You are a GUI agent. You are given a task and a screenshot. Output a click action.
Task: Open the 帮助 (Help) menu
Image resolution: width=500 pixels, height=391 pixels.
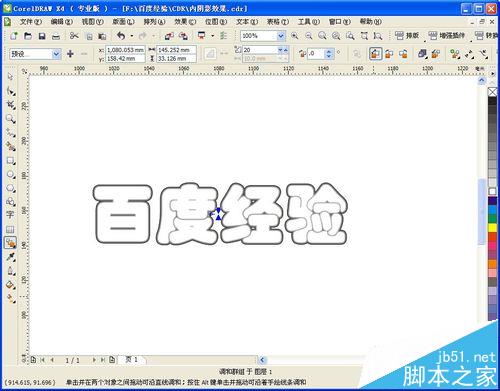tap(370, 22)
